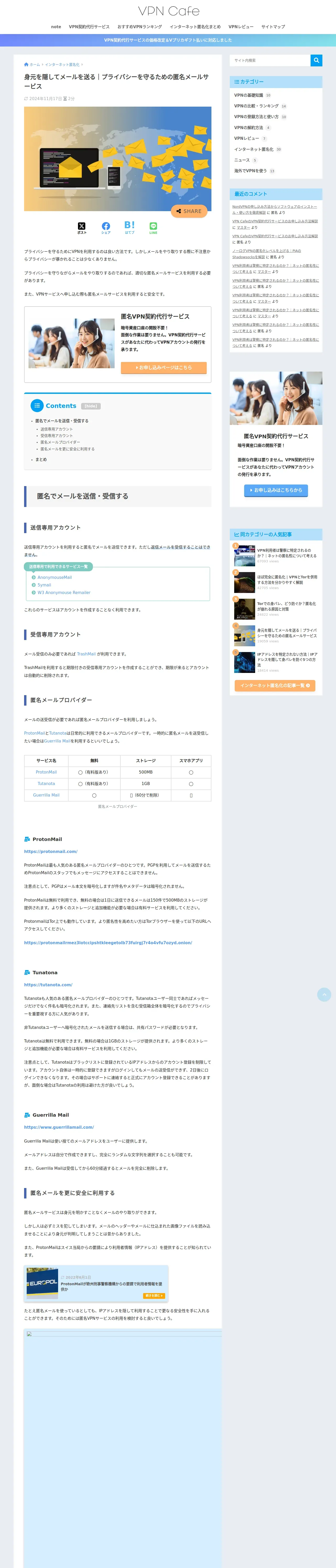336x1568 pixels.
Task: Open インターネット匿名化まとめ menu item
Action: pyautogui.click(x=195, y=27)
